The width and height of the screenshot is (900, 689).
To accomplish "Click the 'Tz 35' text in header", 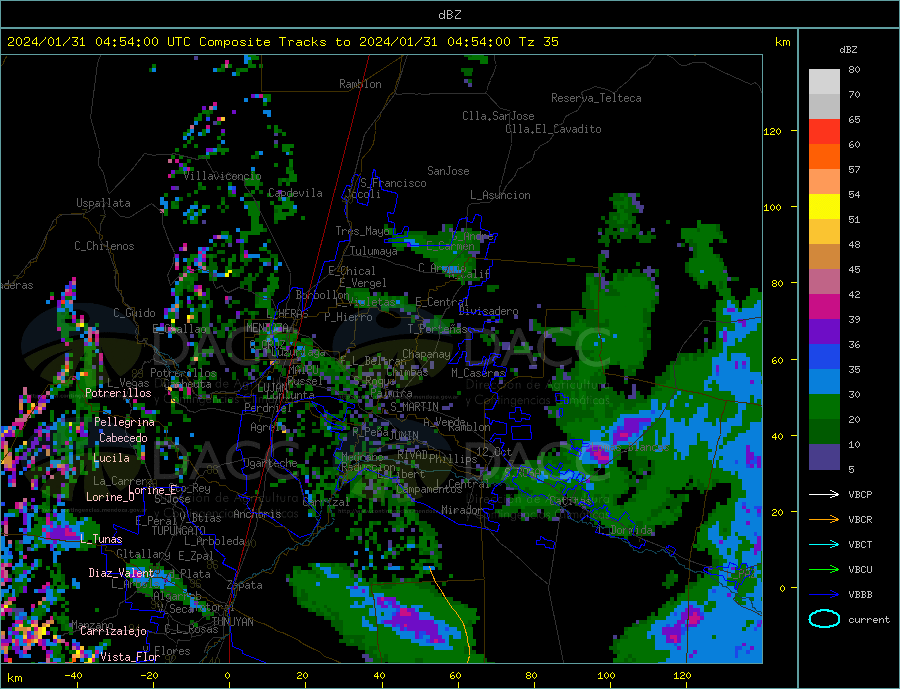I will (538, 42).
